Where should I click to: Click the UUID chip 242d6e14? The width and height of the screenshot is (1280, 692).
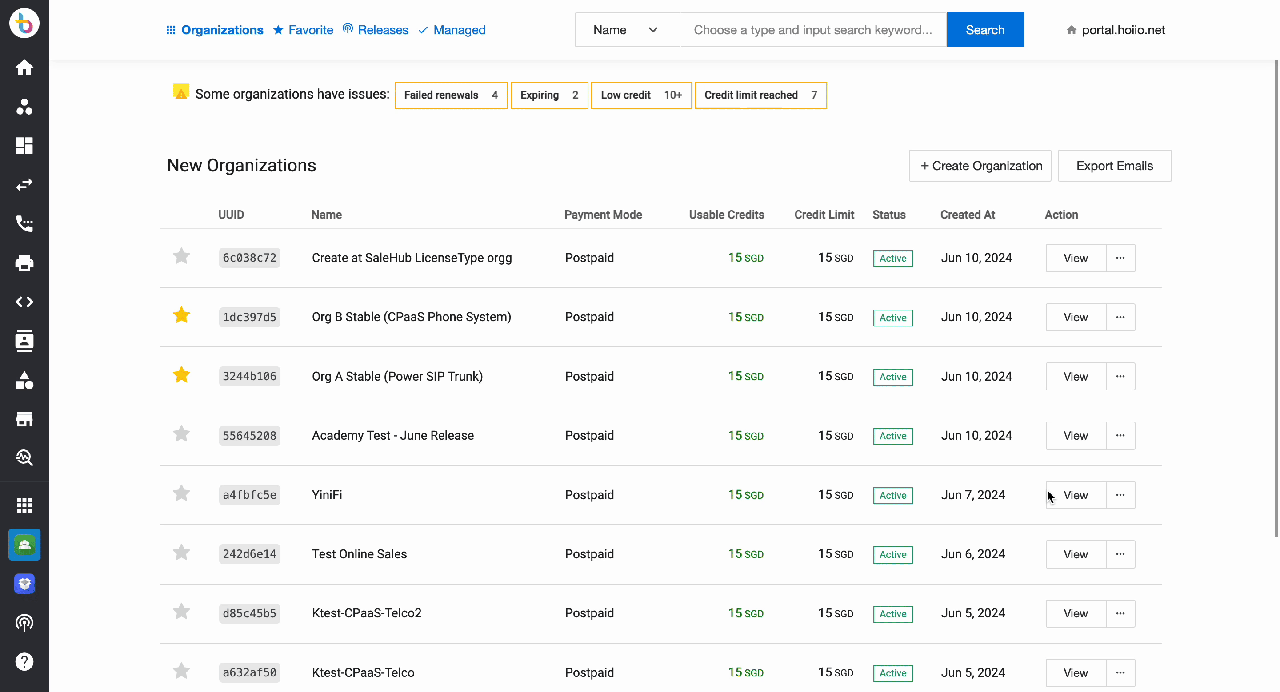(x=250, y=554)
